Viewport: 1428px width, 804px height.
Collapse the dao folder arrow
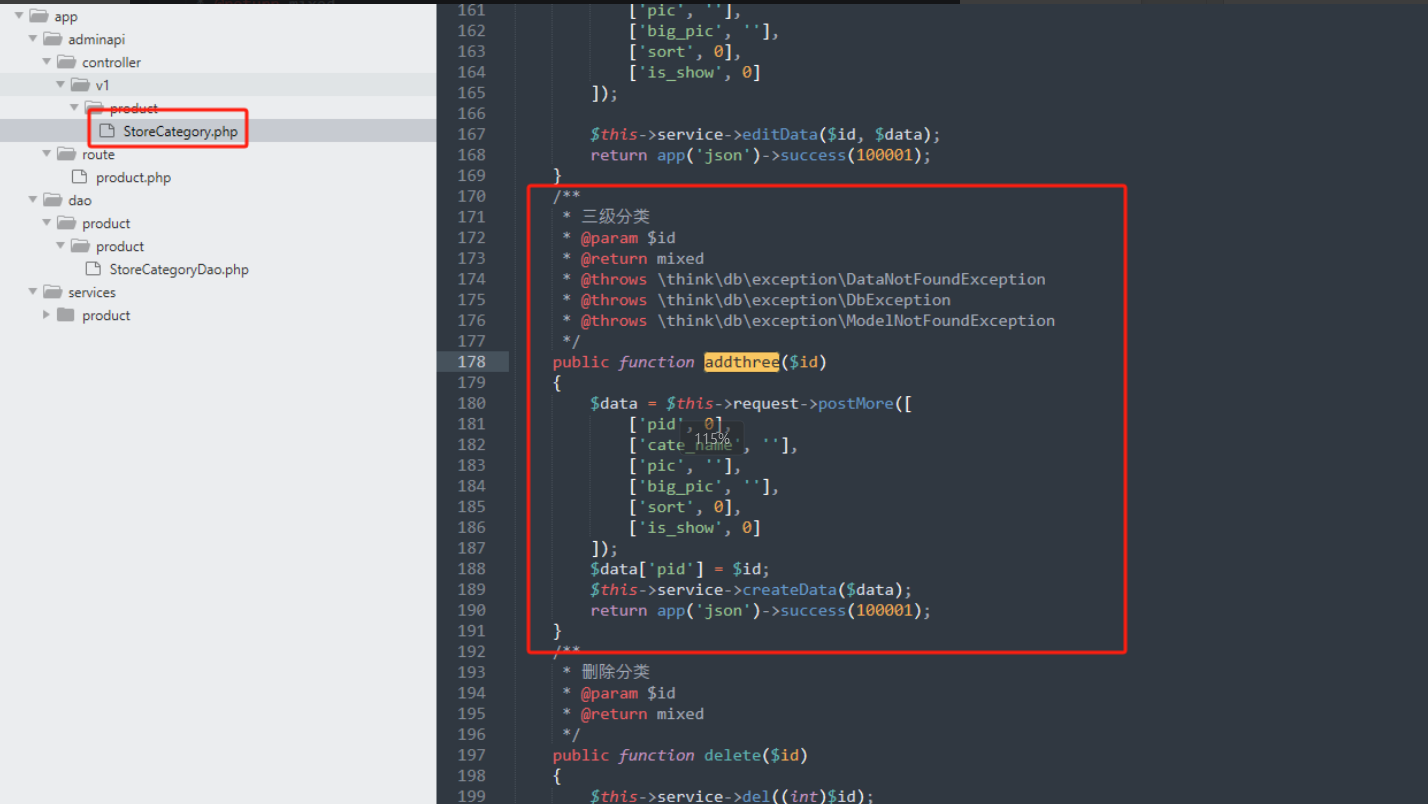[33, 200]
